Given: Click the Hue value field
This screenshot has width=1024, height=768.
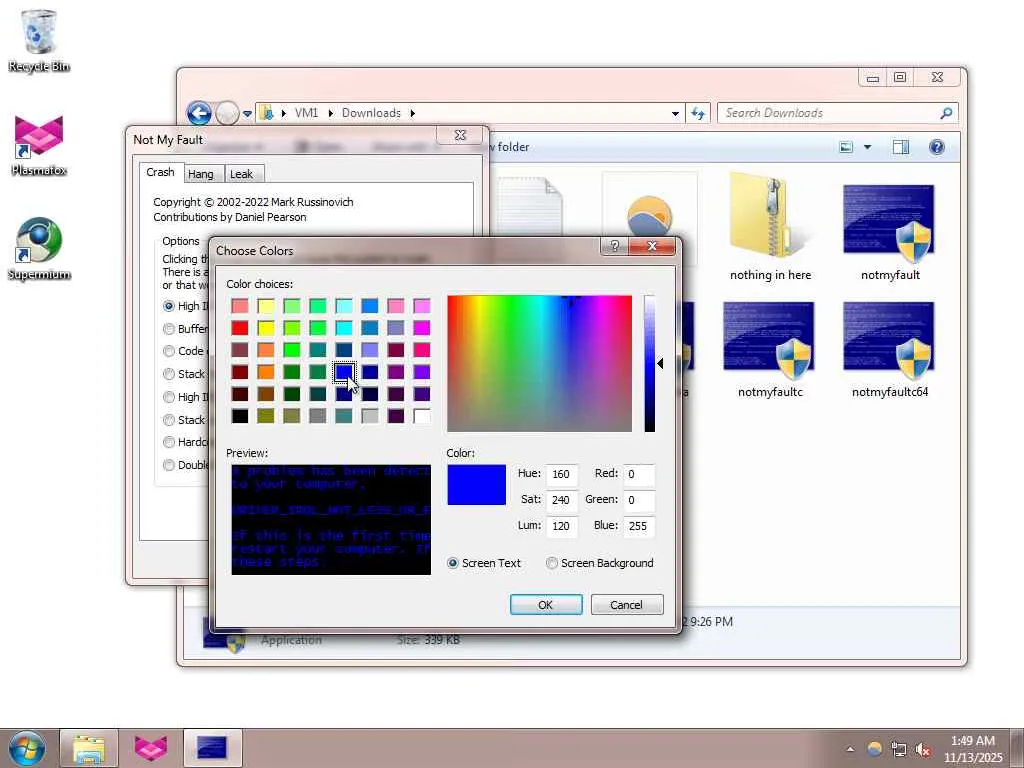Looking at the screenshot, I should pyautogui.click(x=562, y=474).
